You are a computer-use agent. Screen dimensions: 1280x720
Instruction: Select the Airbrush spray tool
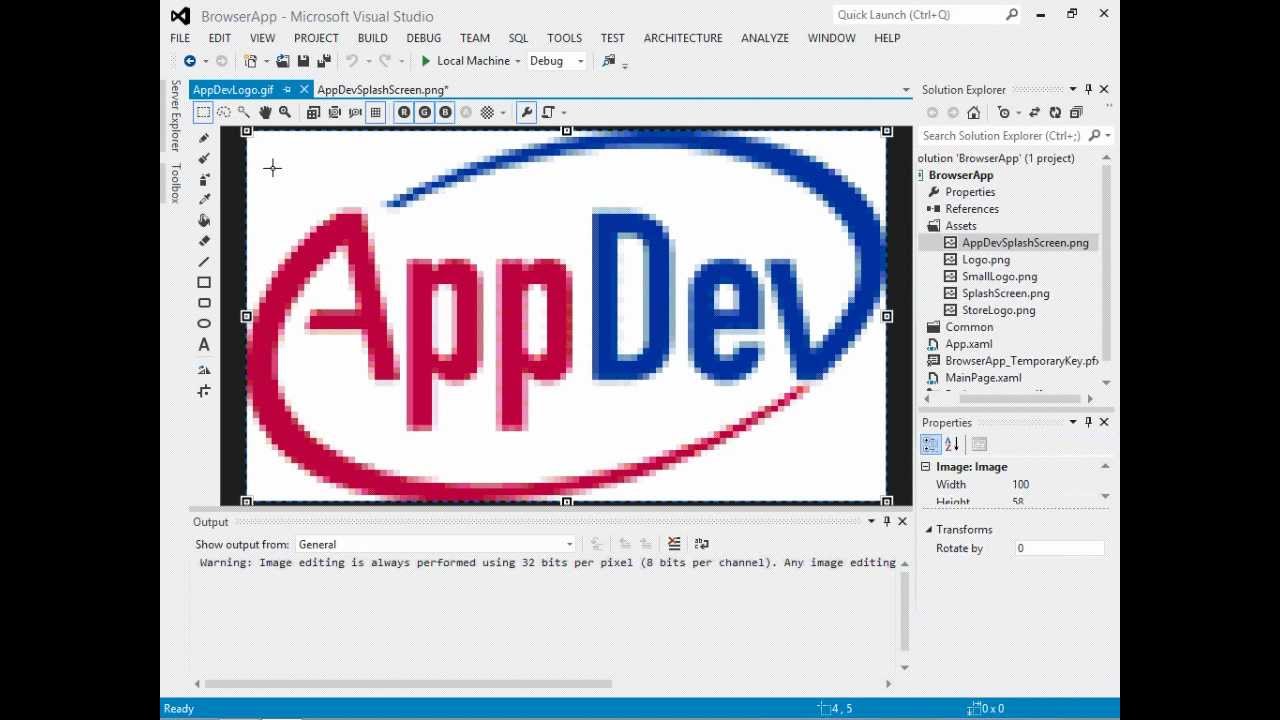[x=204, y=179]
